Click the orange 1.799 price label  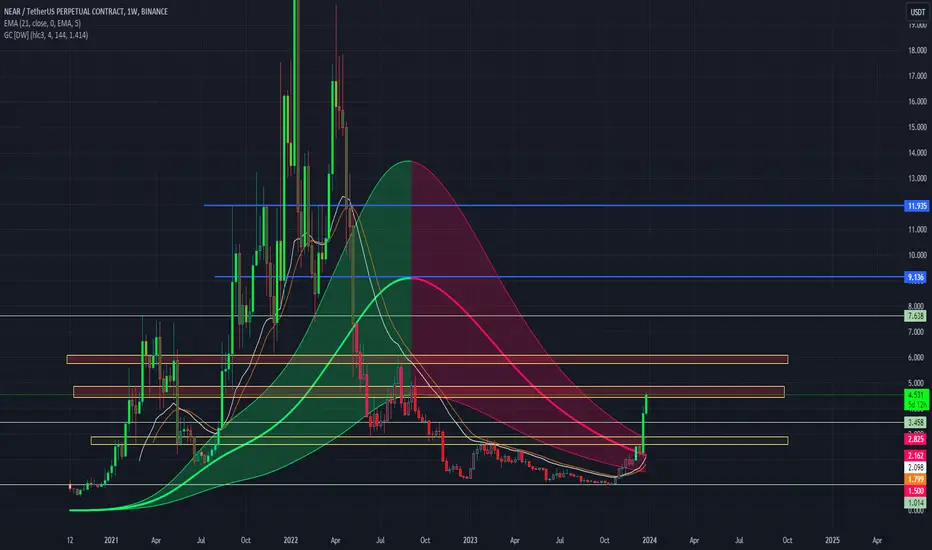[916, 479]
